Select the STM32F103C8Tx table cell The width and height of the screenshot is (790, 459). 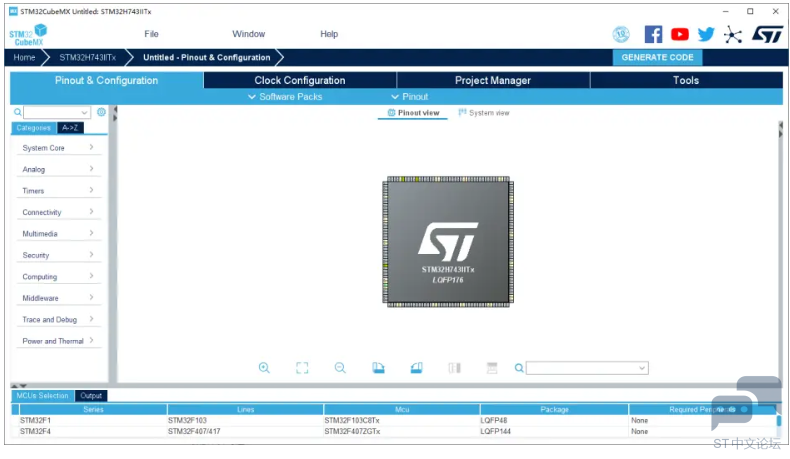pos(402,420)
